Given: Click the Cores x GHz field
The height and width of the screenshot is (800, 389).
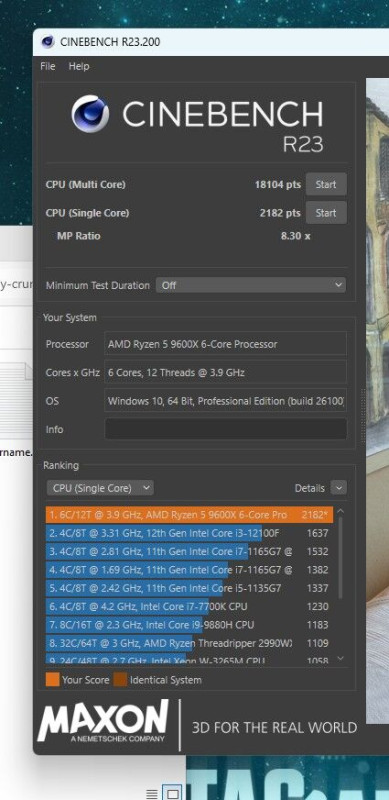Looking at the screenshot, I should [x=225, y=372].
